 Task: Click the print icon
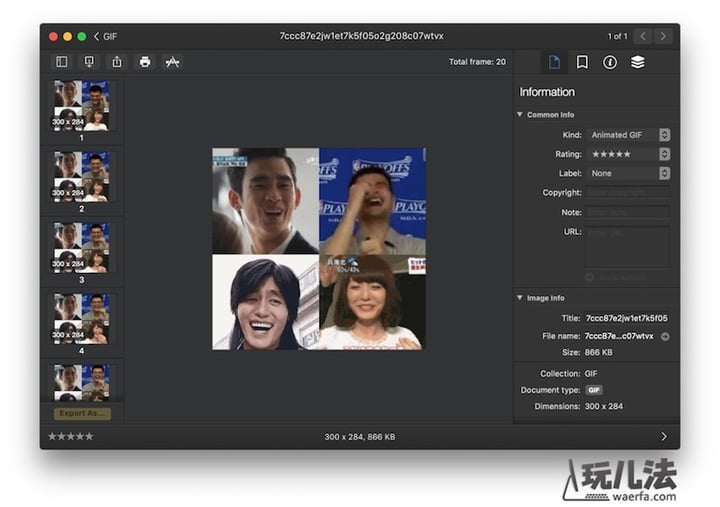coord(145,62)
